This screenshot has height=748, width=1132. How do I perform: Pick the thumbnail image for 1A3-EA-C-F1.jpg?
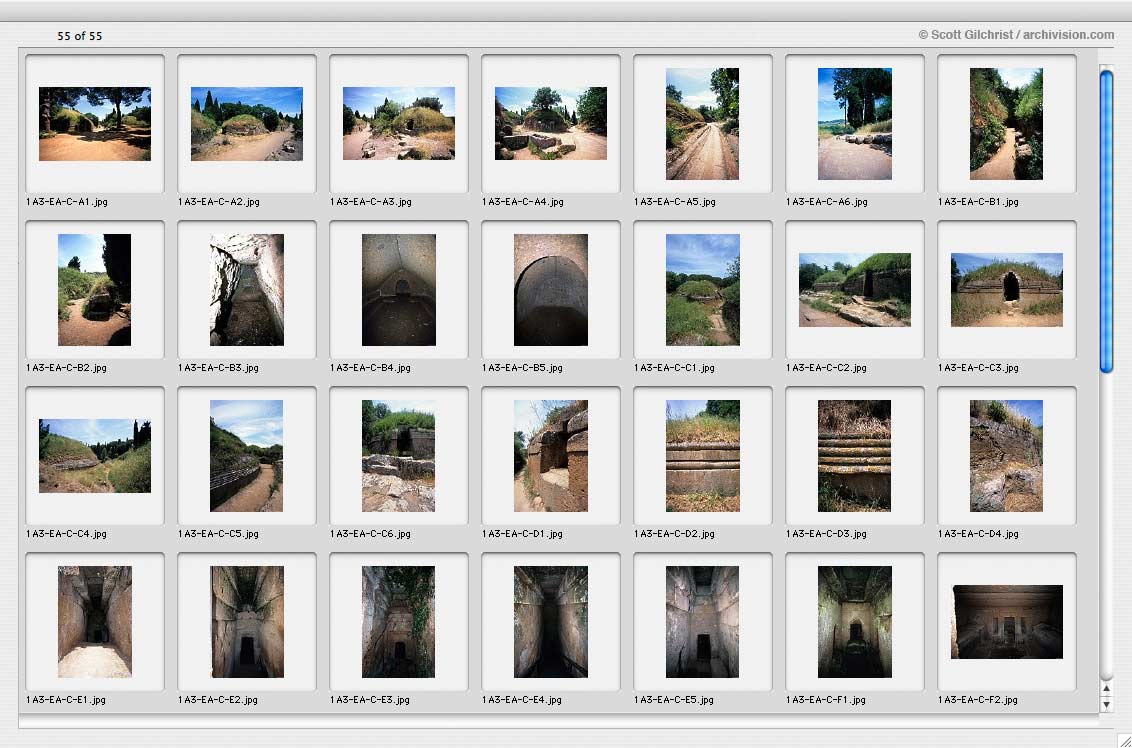(855, 622)
